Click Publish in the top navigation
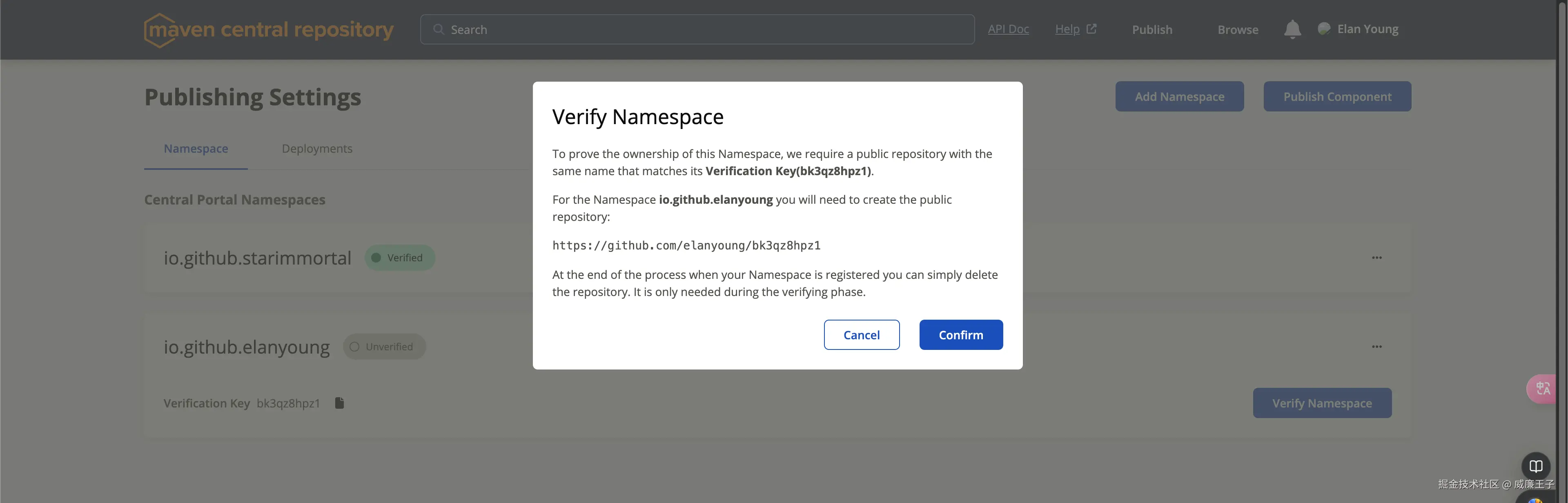Image resolution: width=1568 pixels, height=503 pixels. point(1151,29)
